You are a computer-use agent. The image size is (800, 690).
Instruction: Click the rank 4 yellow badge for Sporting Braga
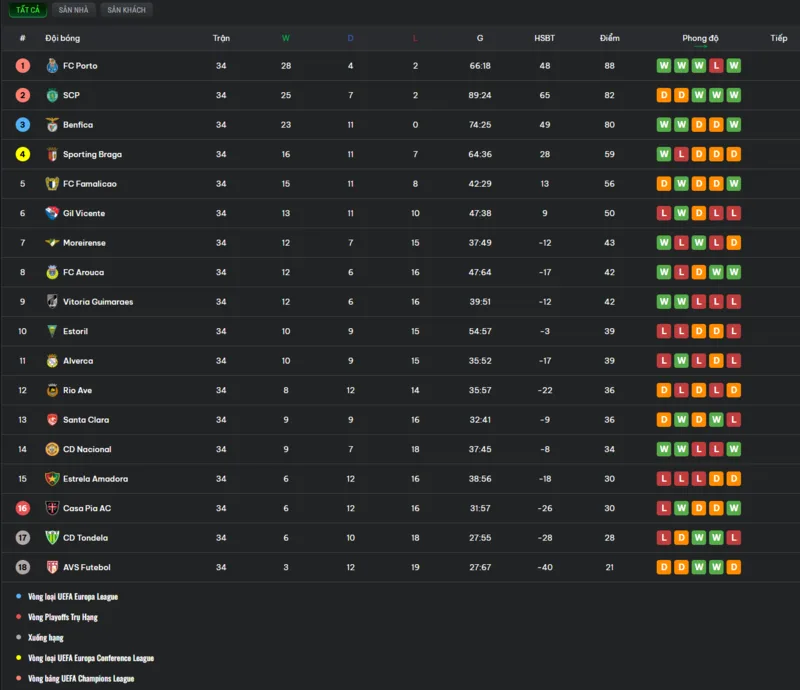point(22,154)
